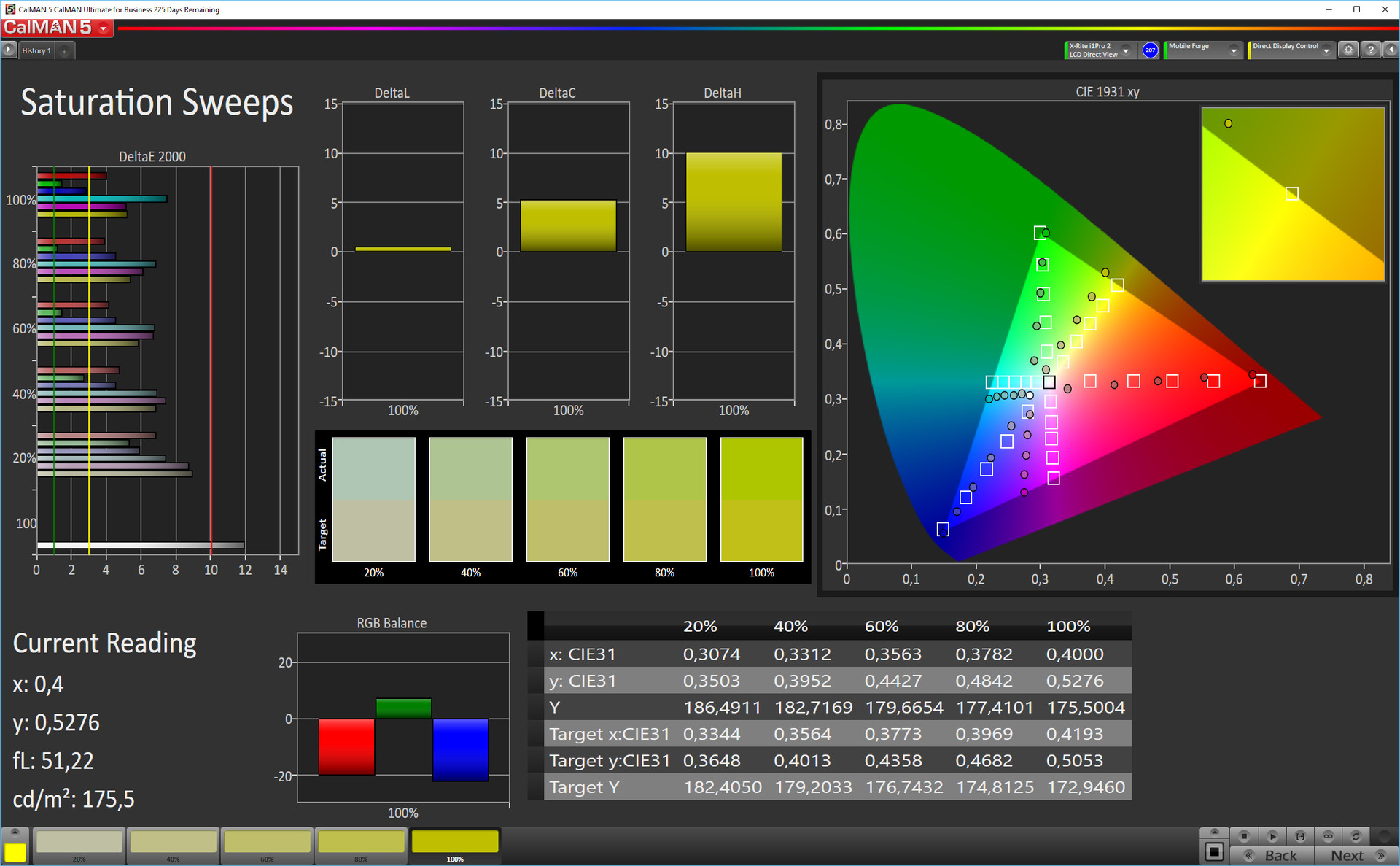This screenshot has width=1400, height=866.
Task: Expand the pattern window arrow above the black square
Action: [1214, 832]
